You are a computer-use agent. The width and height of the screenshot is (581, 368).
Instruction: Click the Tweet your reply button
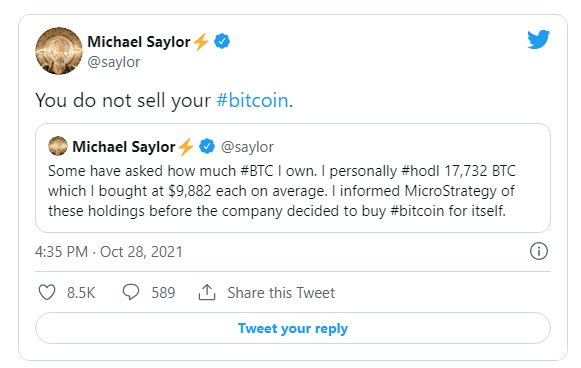[293, 328]
